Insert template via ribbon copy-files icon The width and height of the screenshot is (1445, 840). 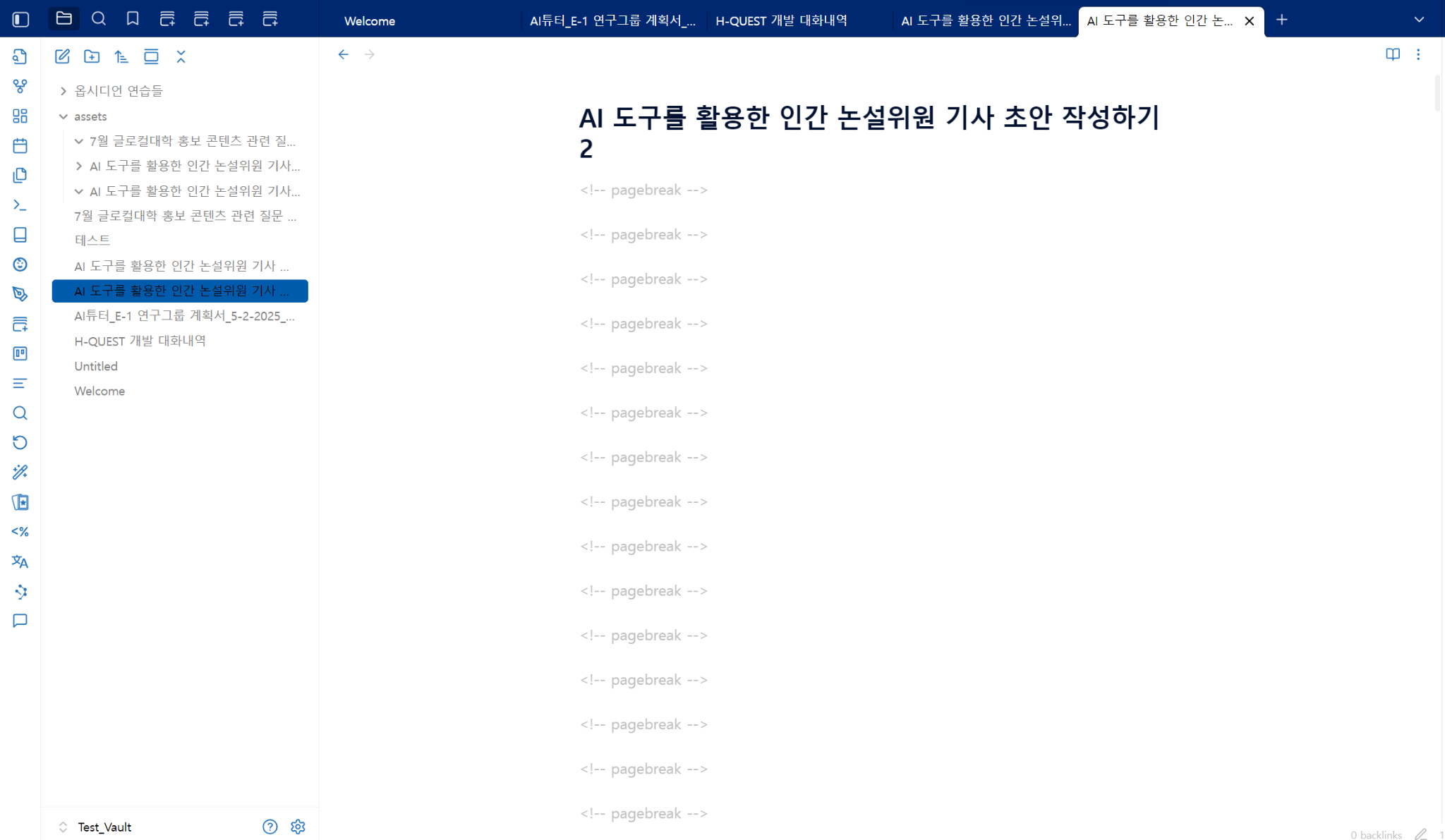click(x=20, y=176)
